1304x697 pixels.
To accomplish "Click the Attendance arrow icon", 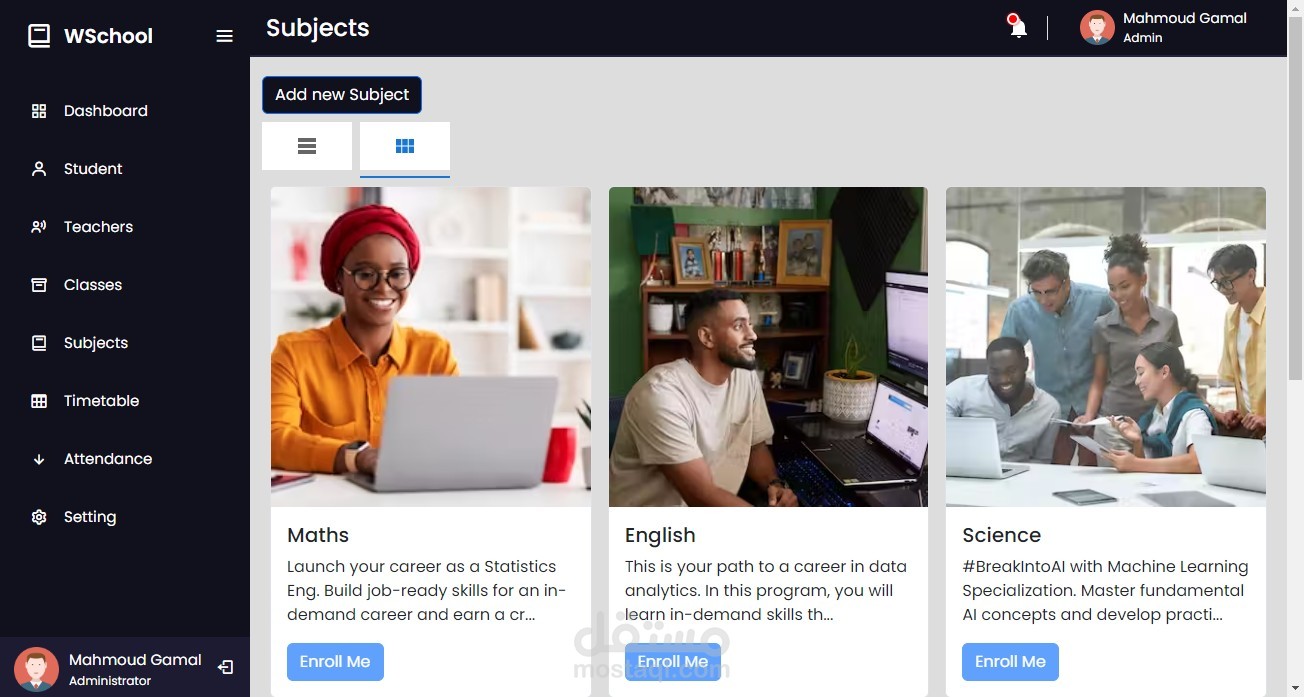I will tap(38, 458).
